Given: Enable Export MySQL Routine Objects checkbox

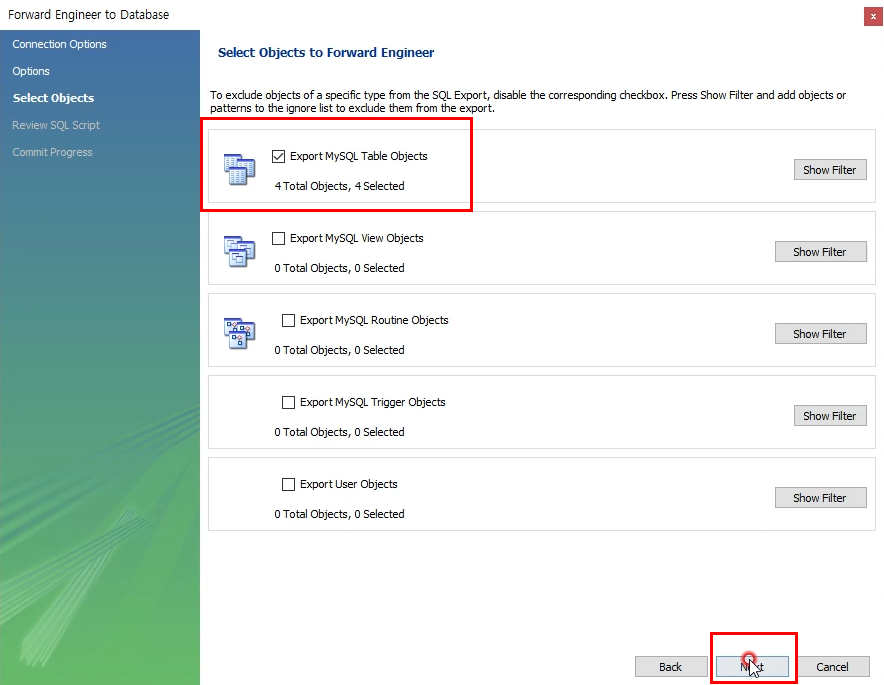Looking at the screenshot, I should [288, 320].
